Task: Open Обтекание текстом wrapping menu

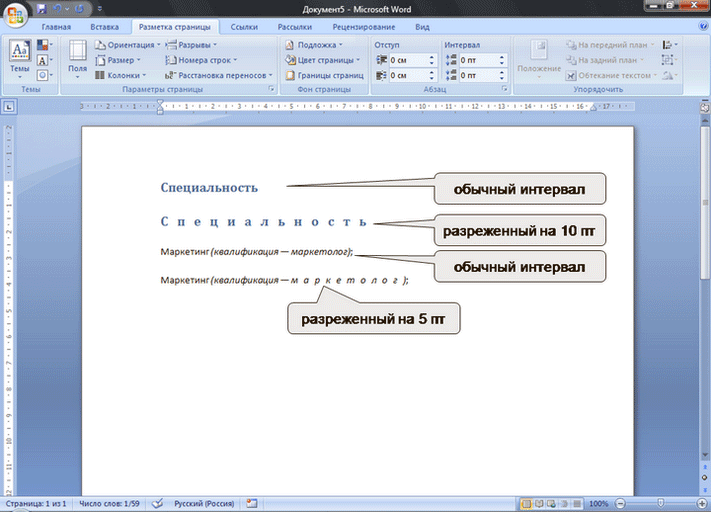Action: click(x=612, y=75)
